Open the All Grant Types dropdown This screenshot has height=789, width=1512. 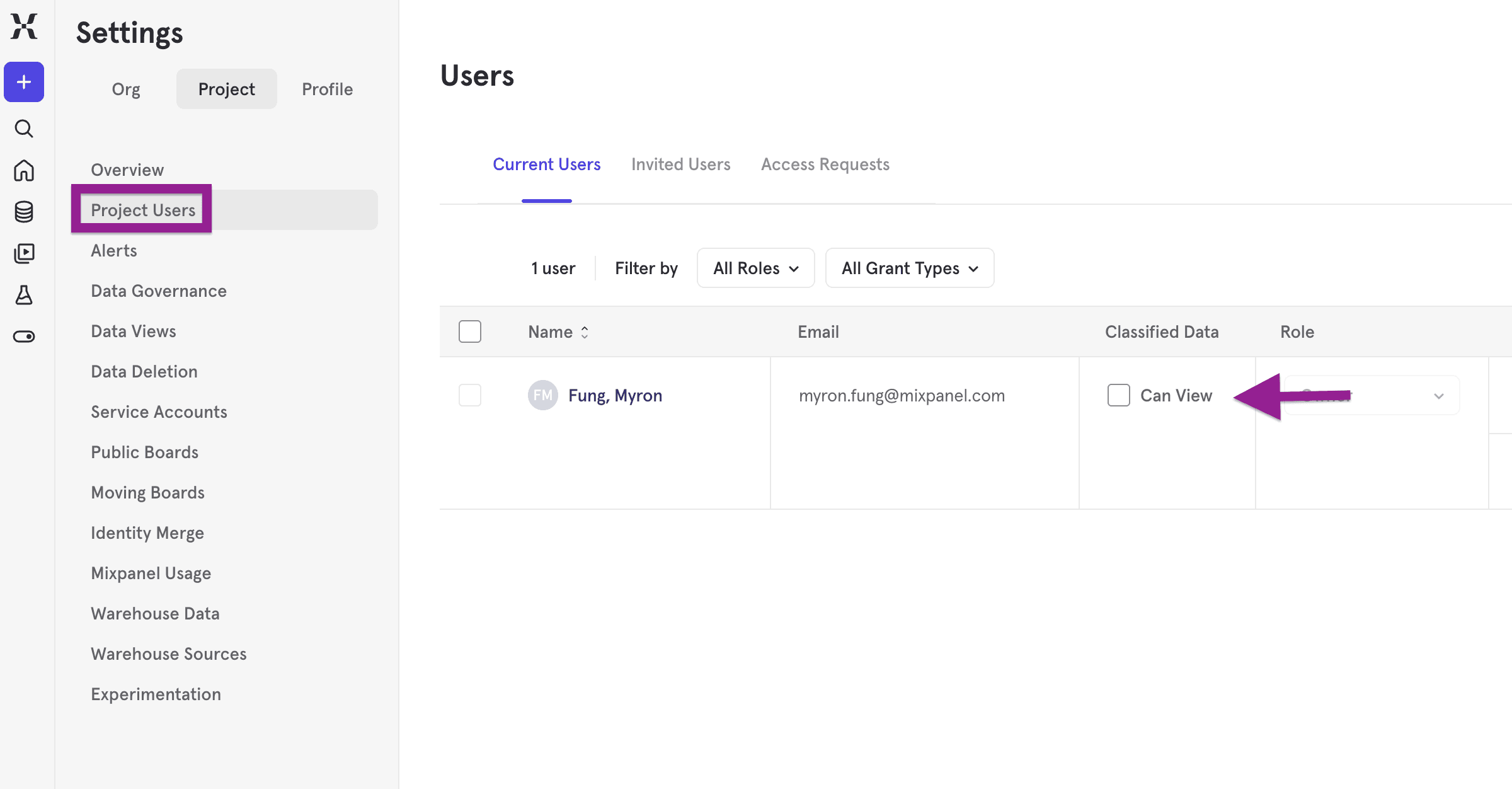tap(909, 268)
